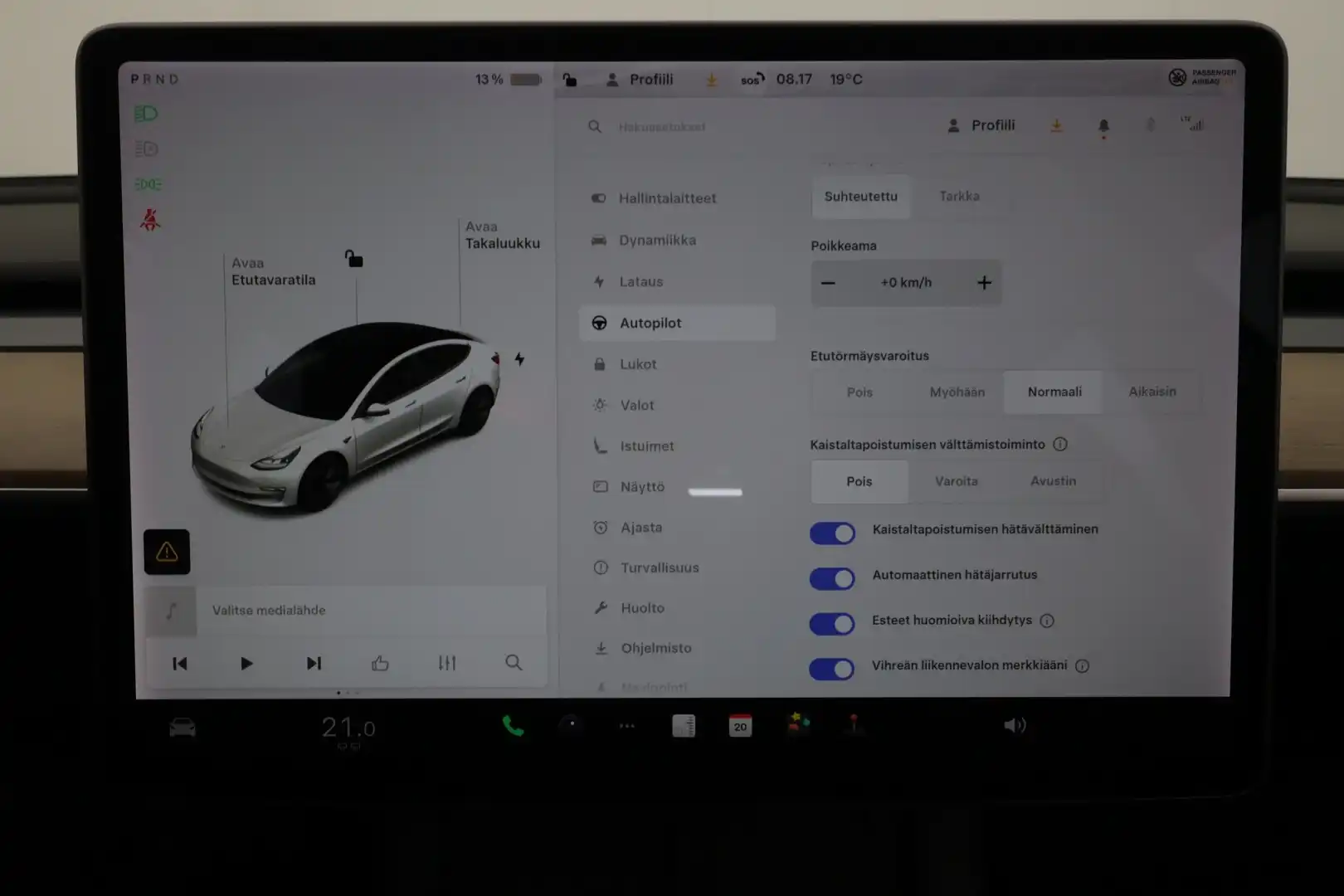
Task: Open the calendar app in the launcher bar
Action: (x=740, y=725)
